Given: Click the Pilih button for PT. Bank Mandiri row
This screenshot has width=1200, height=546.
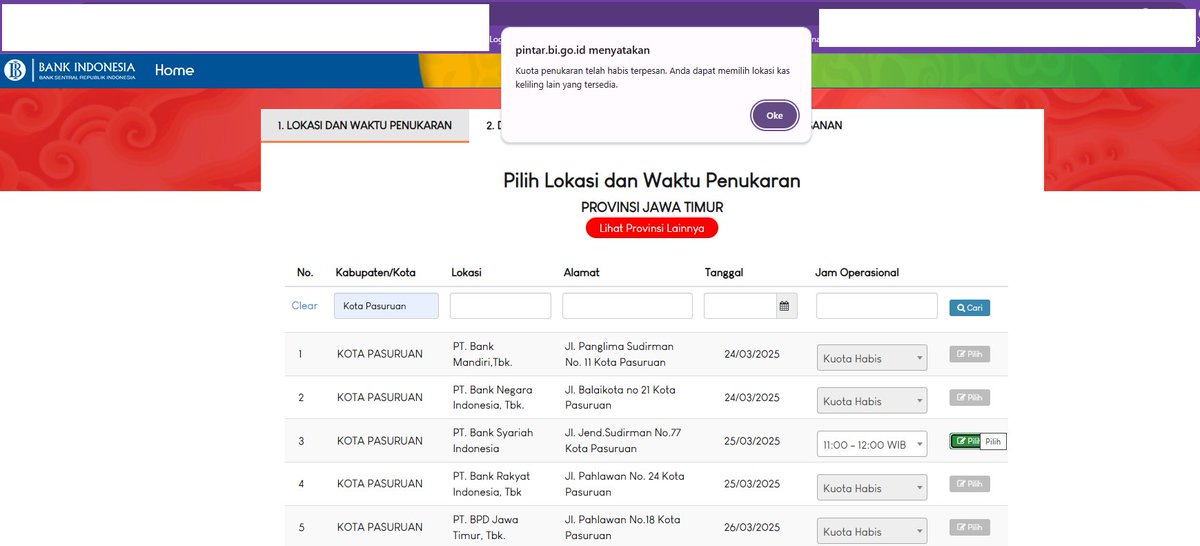Looking at the screenshot, I should click(x=969, y=354).
